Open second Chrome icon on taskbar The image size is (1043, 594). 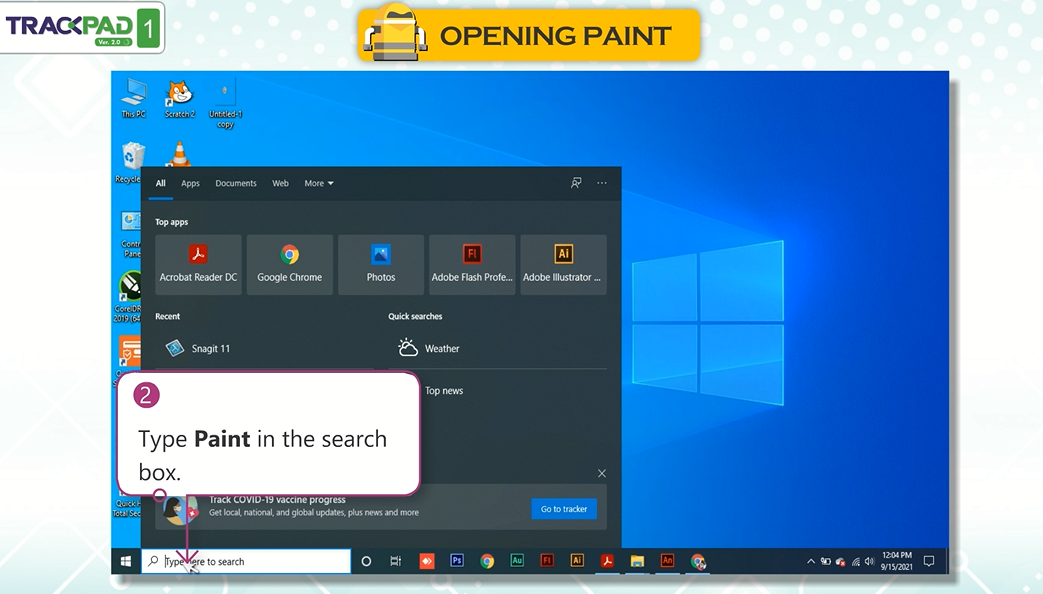pyautogui.click(x=698, y=562)
